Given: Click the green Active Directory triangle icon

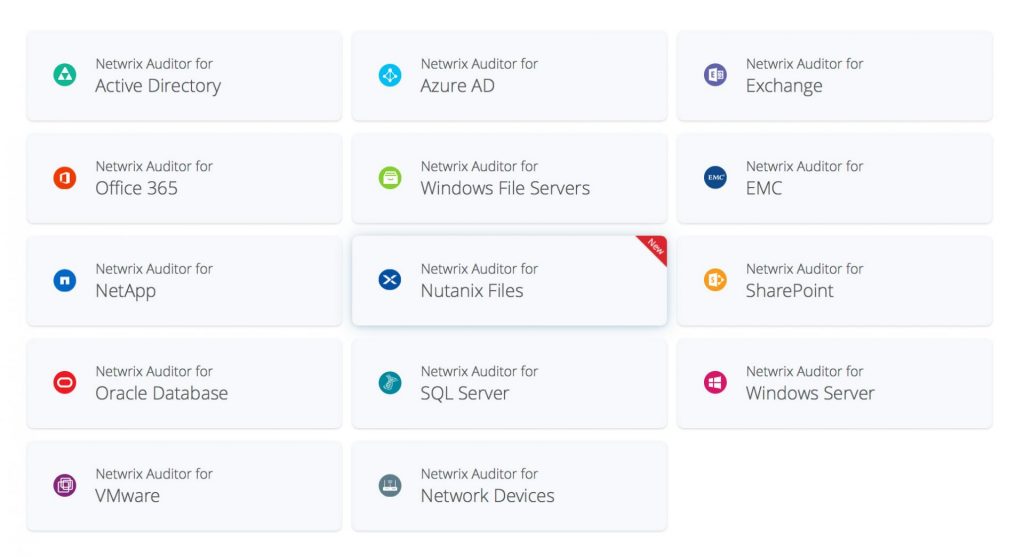Looking at the screenshot, I should [65, 75].
